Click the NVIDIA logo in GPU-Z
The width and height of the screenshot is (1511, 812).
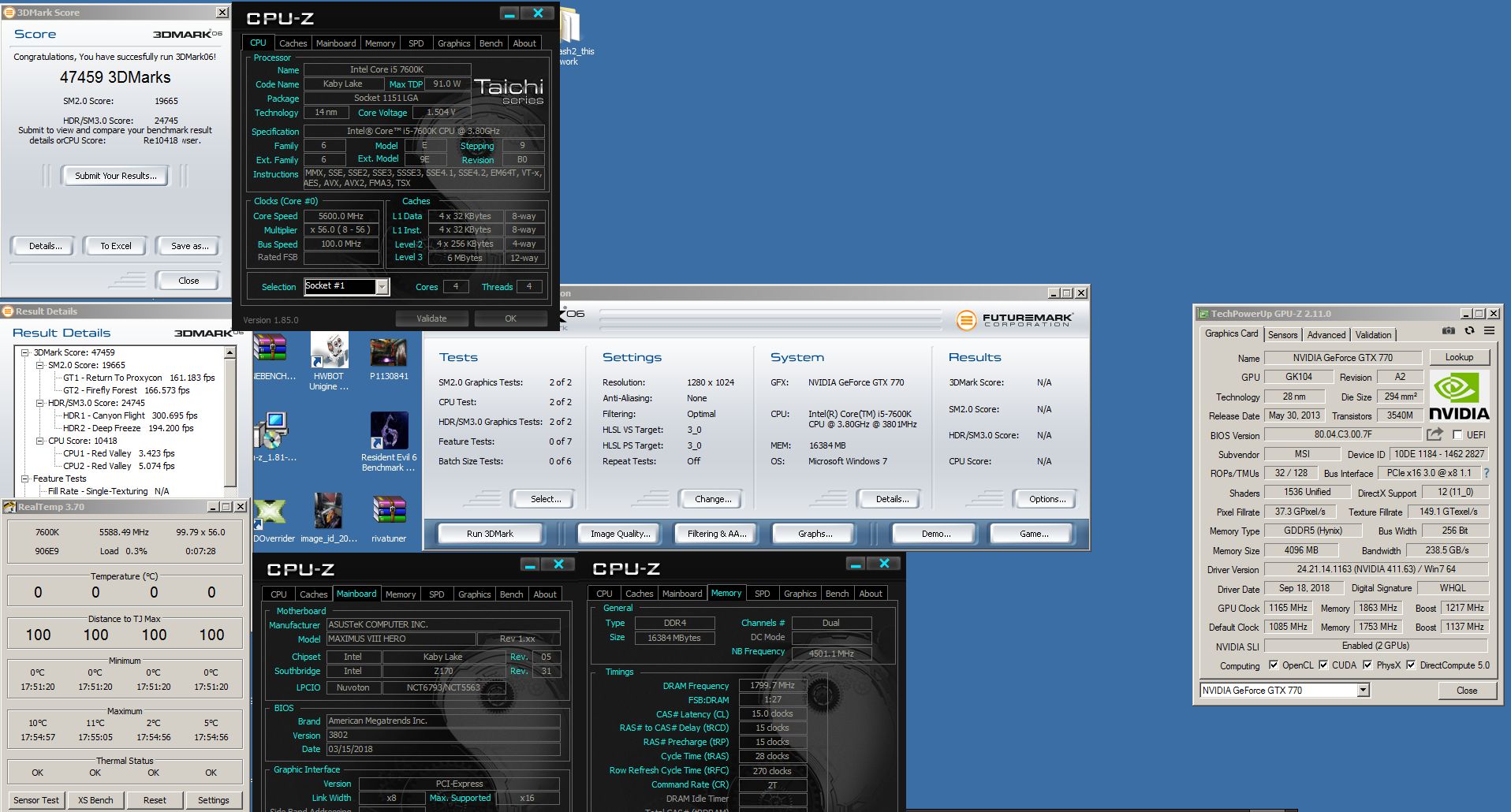1458,397
